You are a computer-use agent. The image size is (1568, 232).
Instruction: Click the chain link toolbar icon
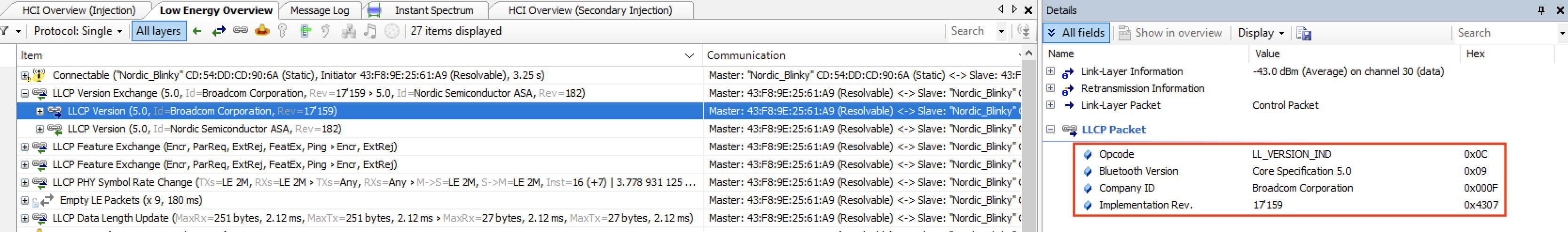coord(241,31)
